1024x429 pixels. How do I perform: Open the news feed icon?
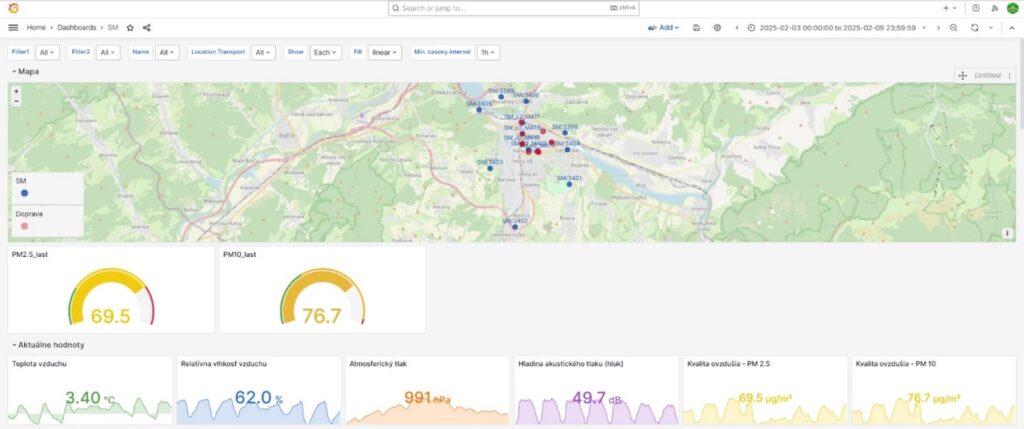tap(995, 8)
